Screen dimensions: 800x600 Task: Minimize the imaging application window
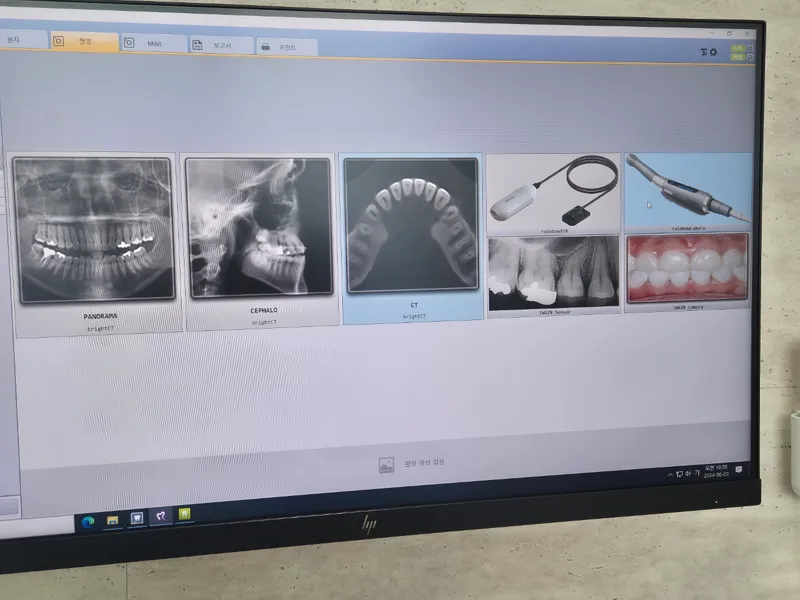(x=712, y=33)
